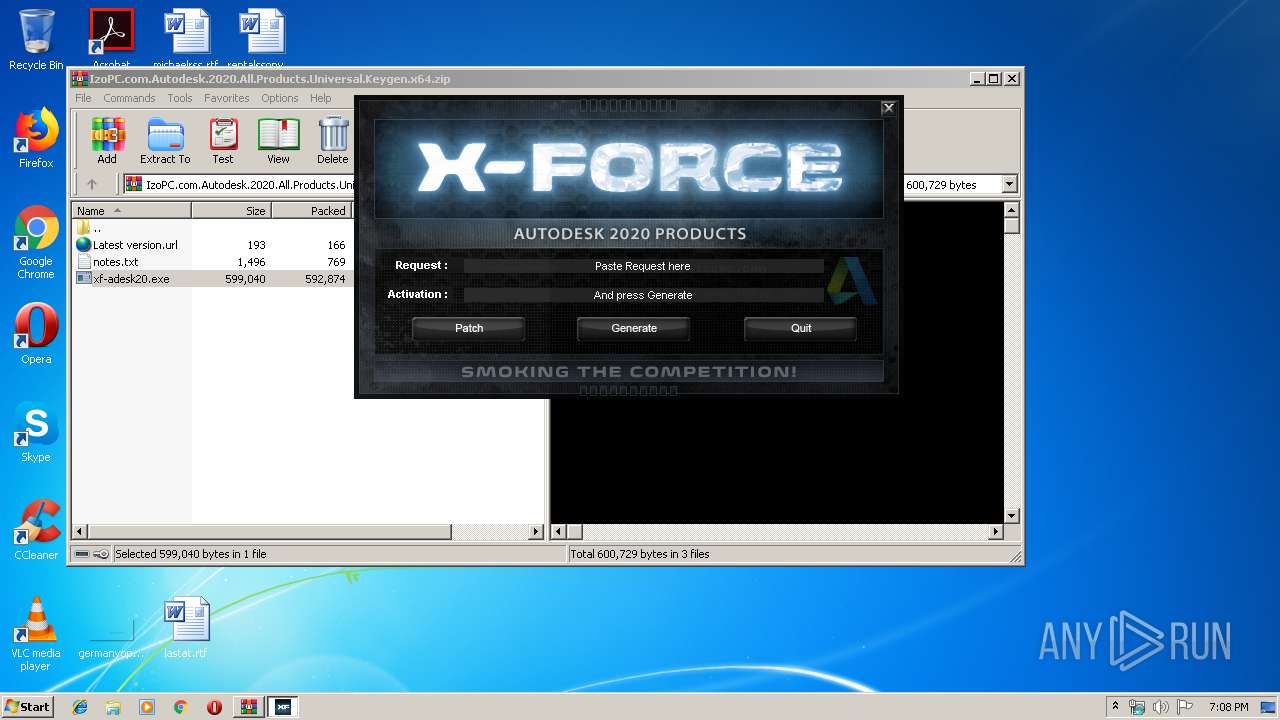The width and height of the screenshot is (1280, 720).
Task: Close the X-Force keygen window
Action: [x=888, y=107]
